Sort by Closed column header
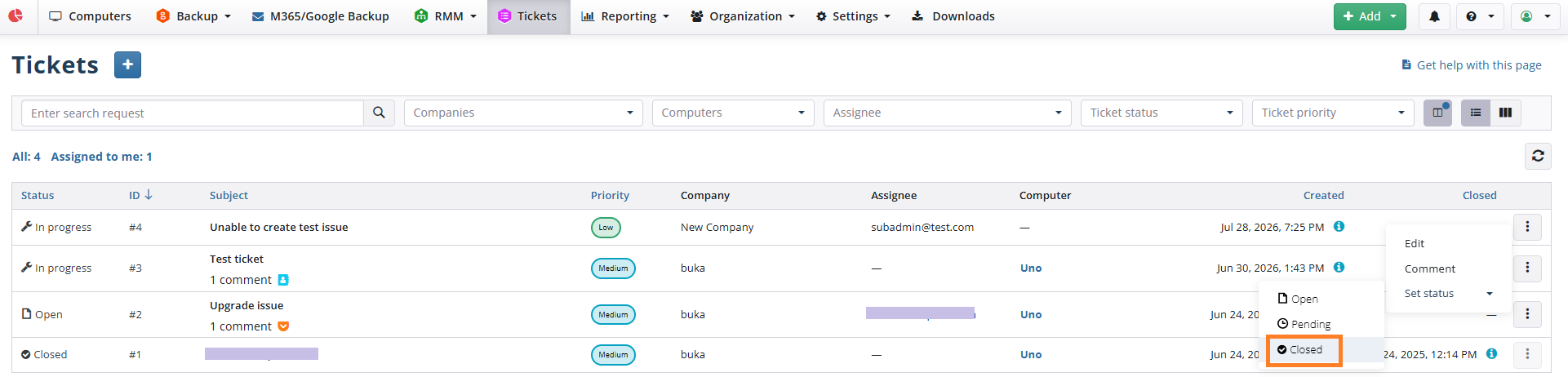Image resolution: width=1568 pixels, height=377 pixels. click(x=1479, y=196)
